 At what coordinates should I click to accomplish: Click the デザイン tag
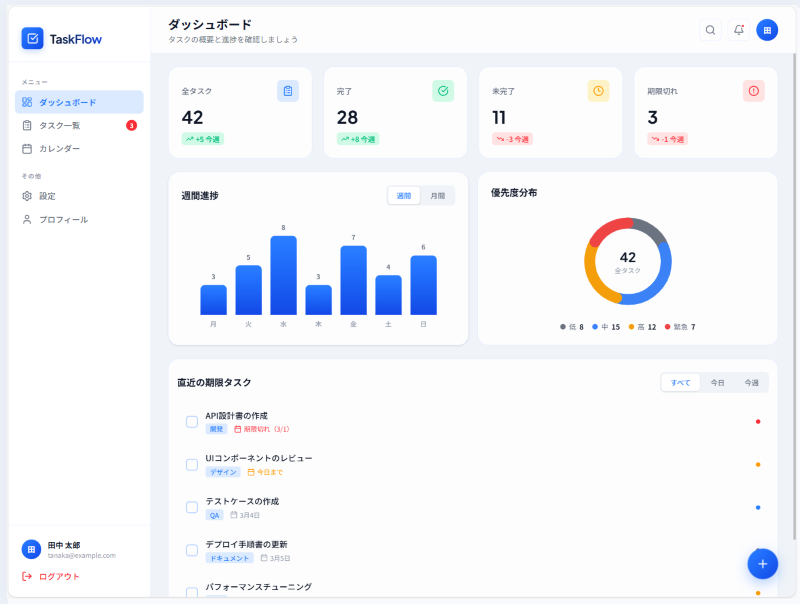pos(223,472)
